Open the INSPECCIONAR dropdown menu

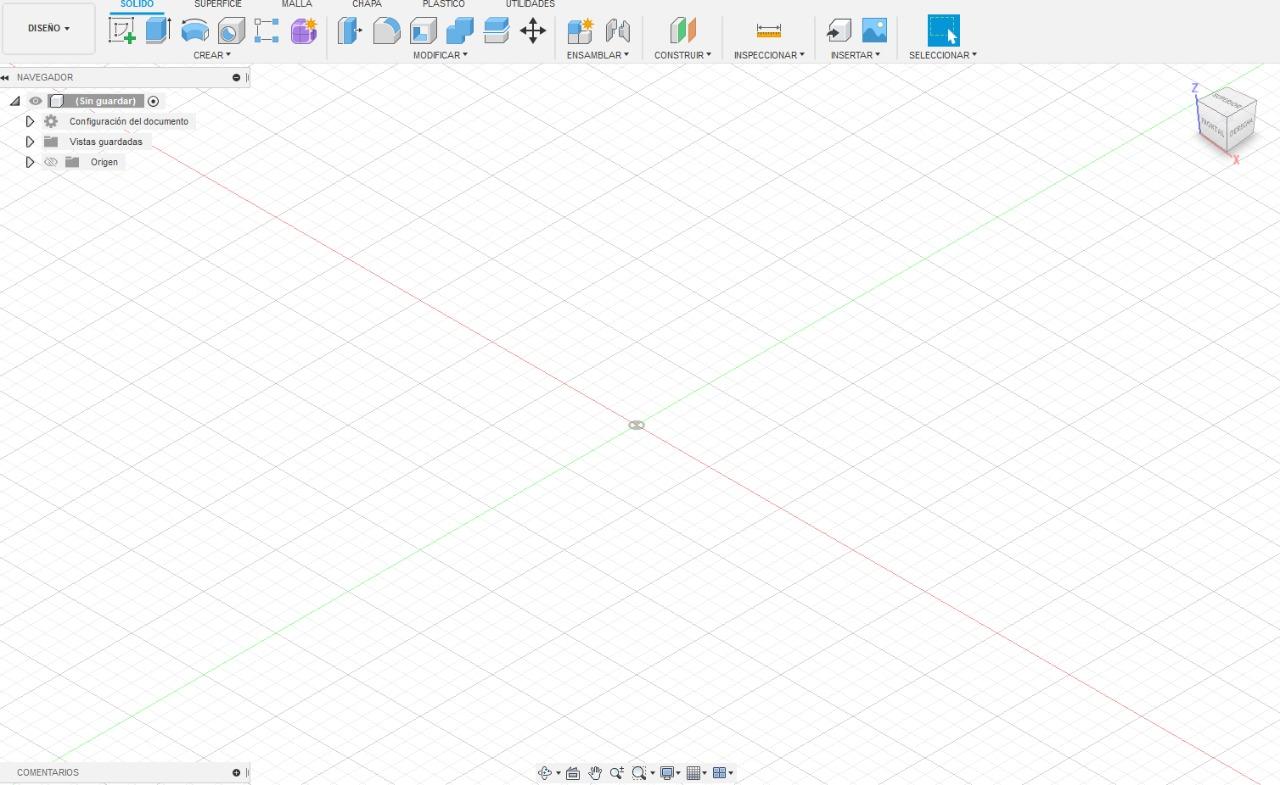tap(769, 55)
